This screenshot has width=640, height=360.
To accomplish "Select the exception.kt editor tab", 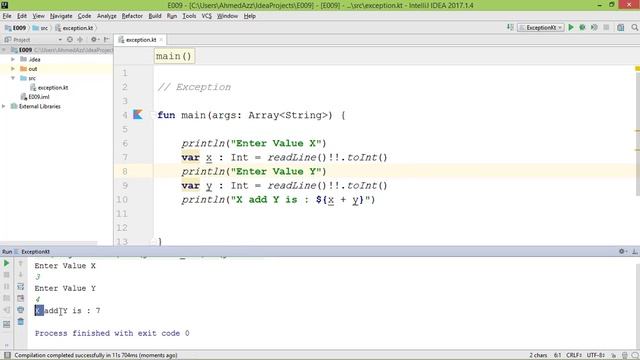I will pyautogui.click(x=140, y=40).
